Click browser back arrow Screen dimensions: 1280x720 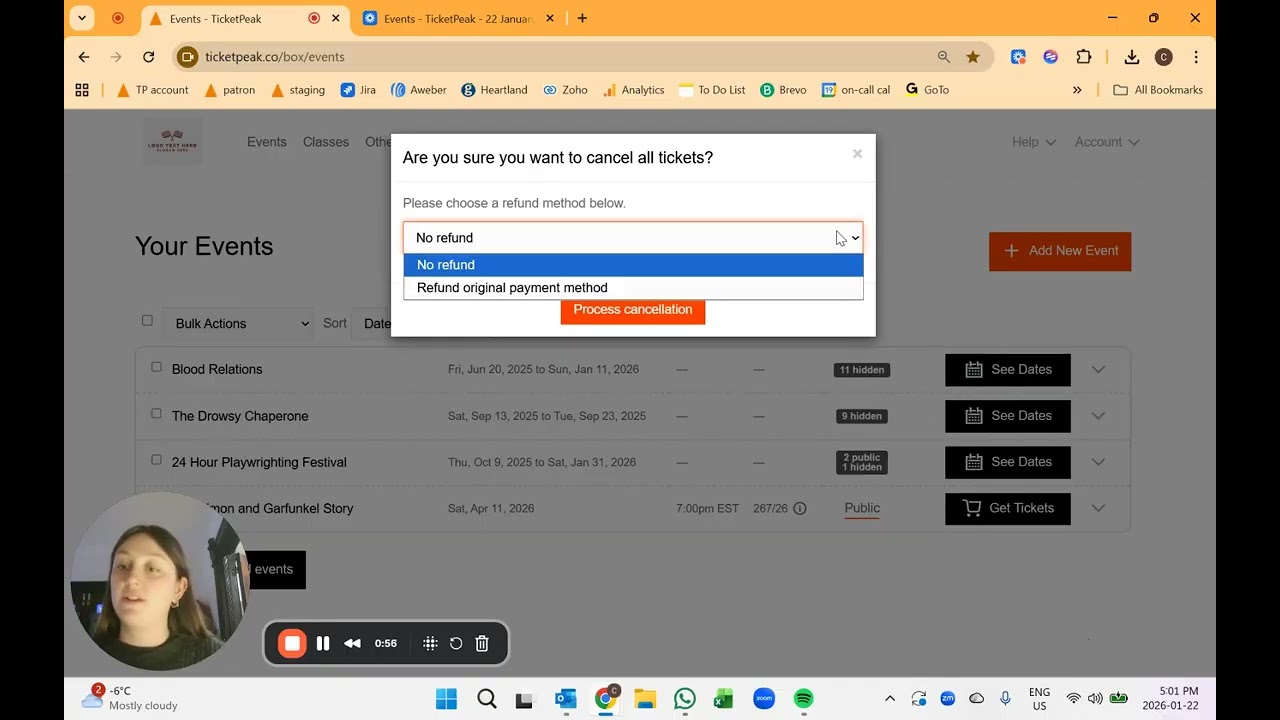point(84,57)
